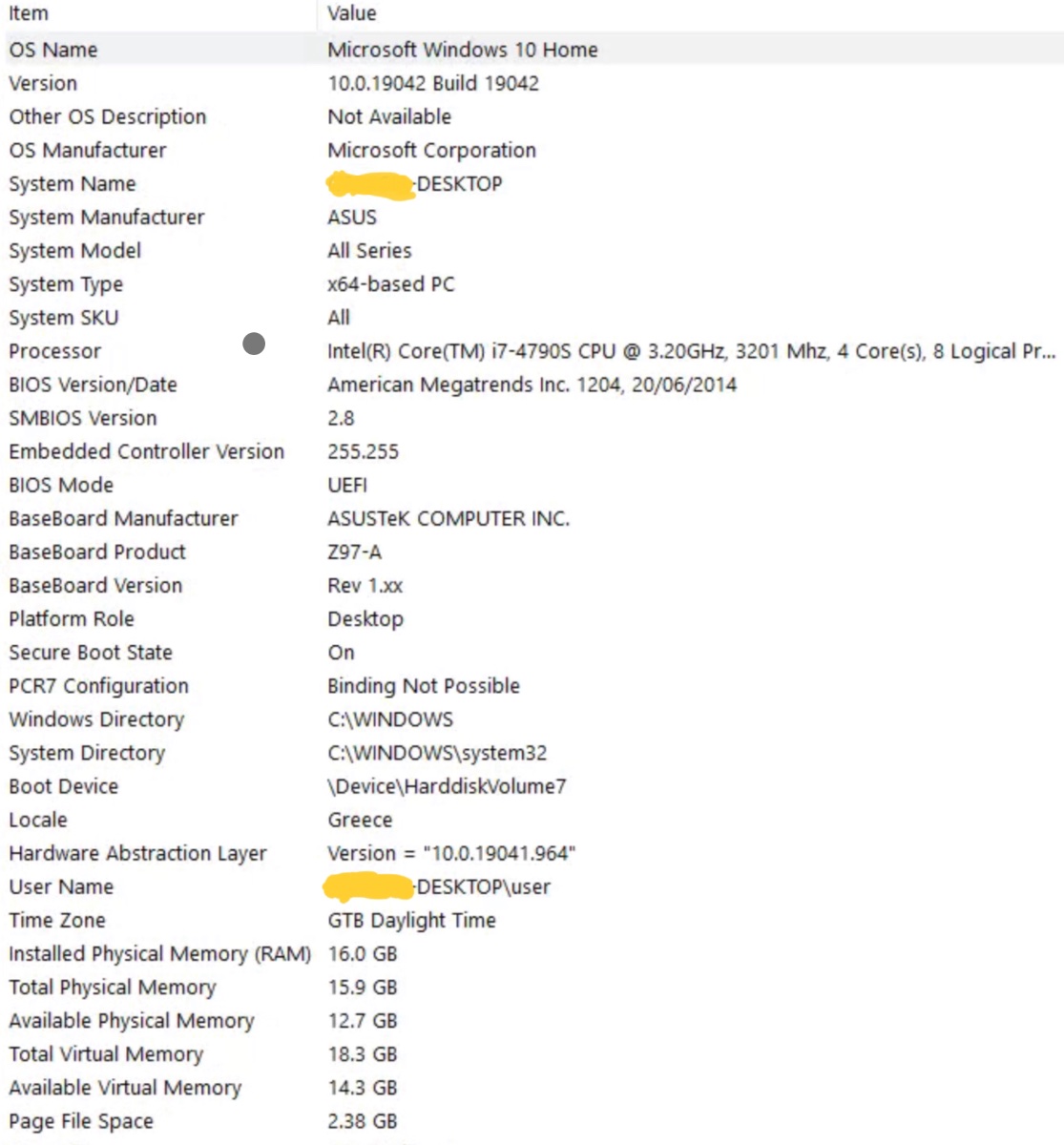
Task: Select the Boot Device row label
Action: 64,786
